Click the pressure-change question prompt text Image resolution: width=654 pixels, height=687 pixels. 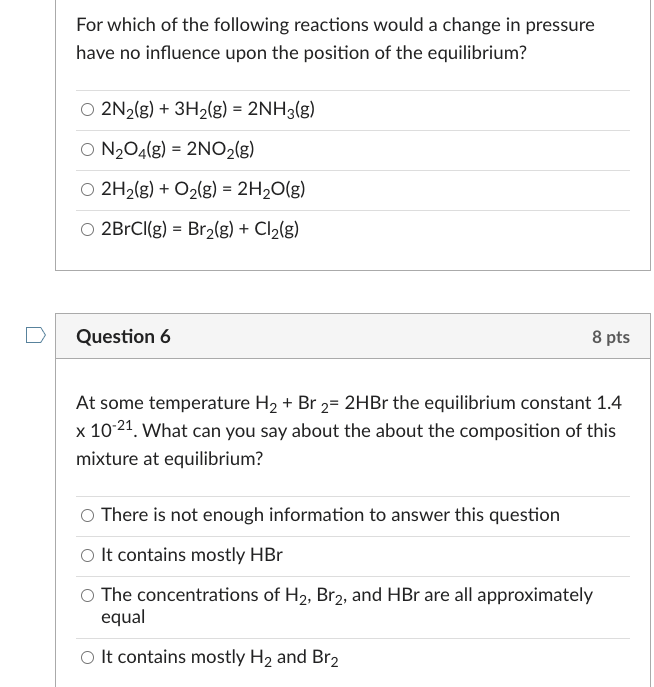(x=335, y=39)
